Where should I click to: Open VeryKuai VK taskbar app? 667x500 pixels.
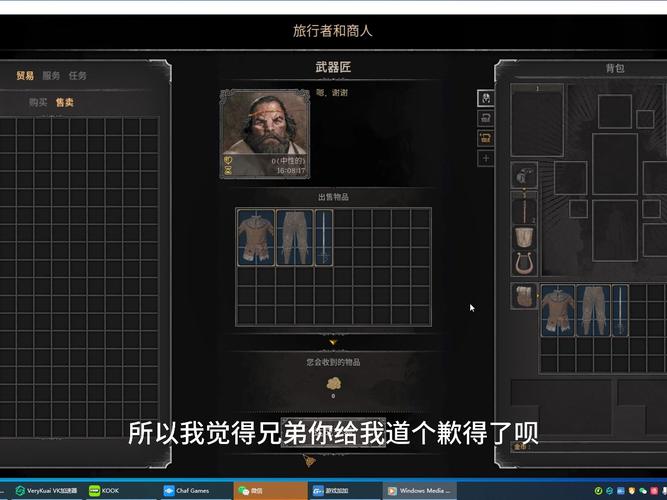tap(48, 491)
